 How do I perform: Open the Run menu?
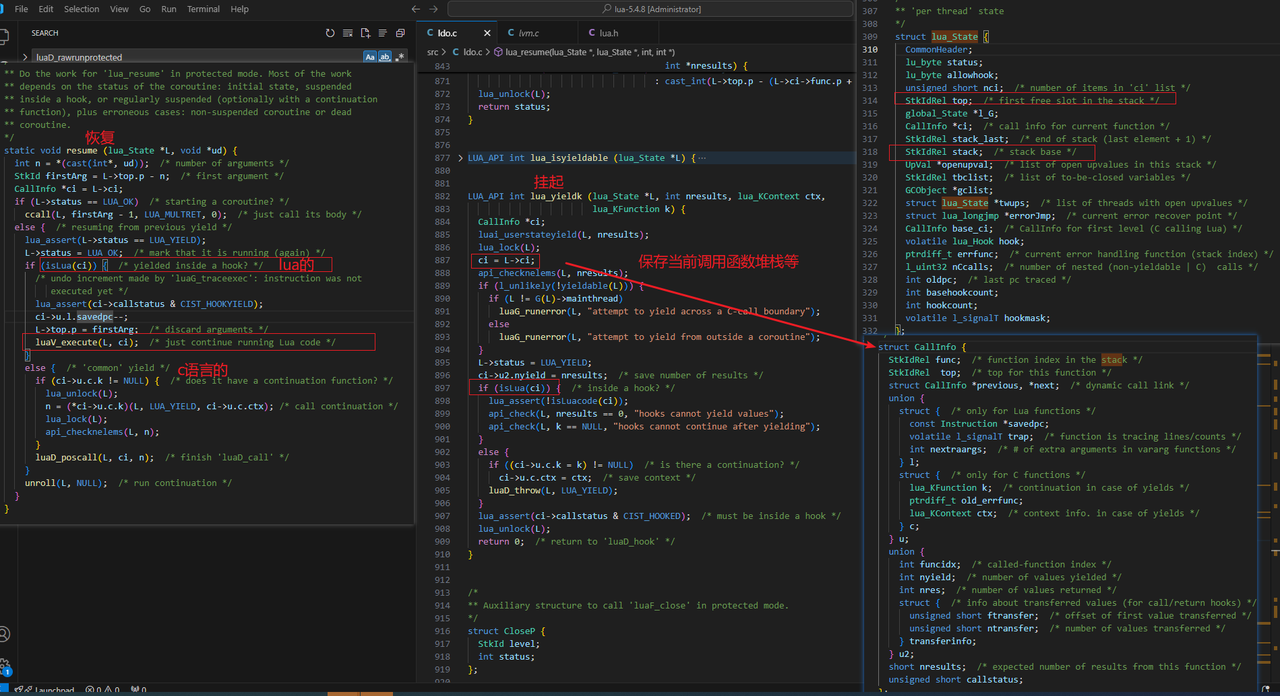click(169, 9)
